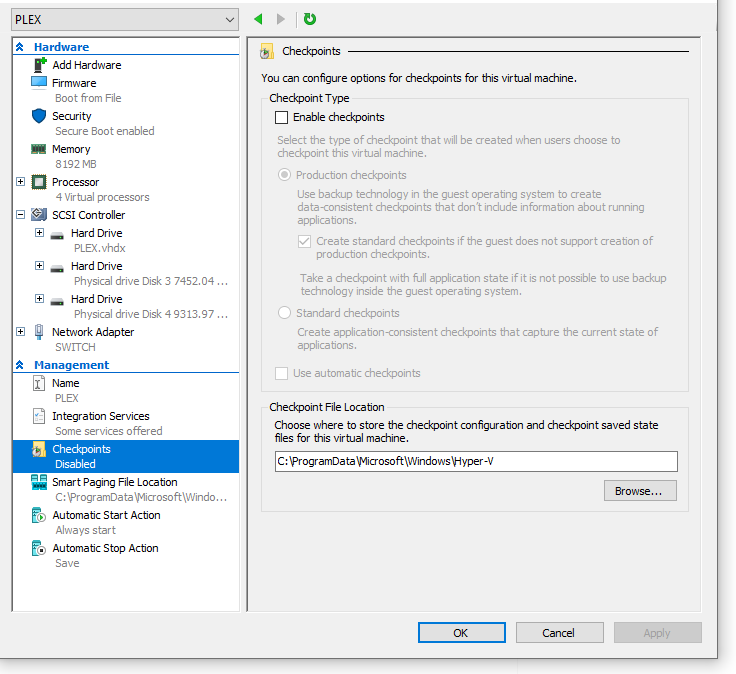
Task: Click the Memory chip icon
Action: coord(39,149)
